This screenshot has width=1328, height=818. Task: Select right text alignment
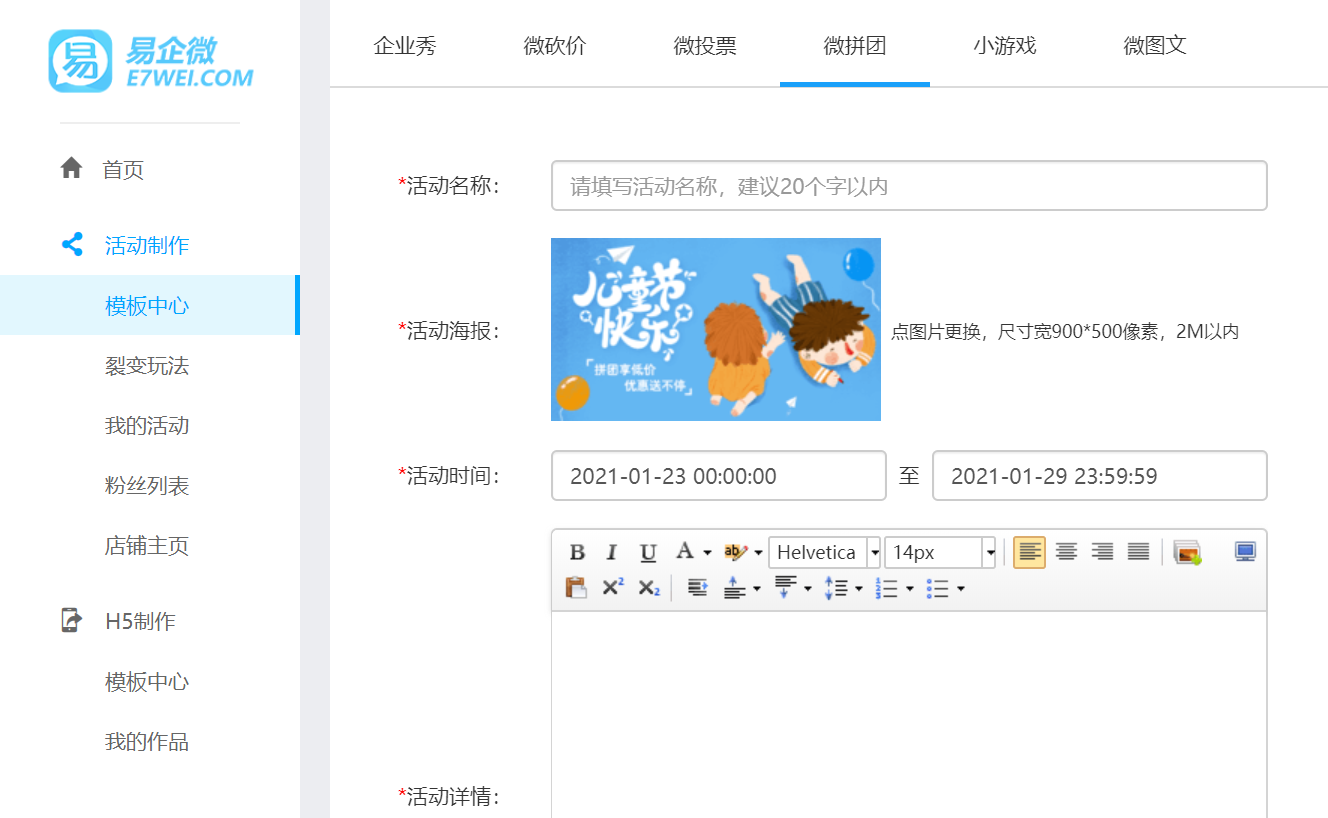[x=1102, y=551]
